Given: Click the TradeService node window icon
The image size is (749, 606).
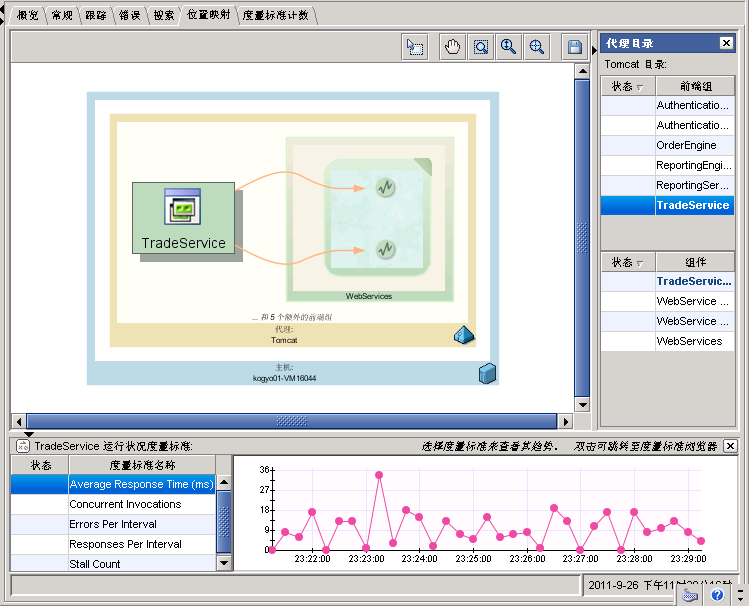Looking at the screenshot, I should coord(182,206).
